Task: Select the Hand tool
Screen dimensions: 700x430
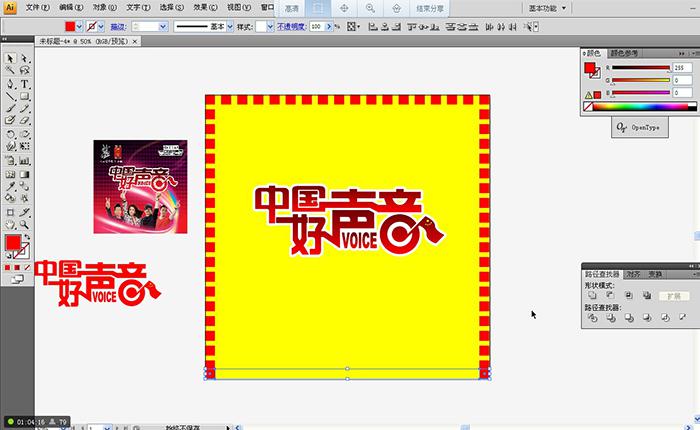Action: [x=10, y=225]
